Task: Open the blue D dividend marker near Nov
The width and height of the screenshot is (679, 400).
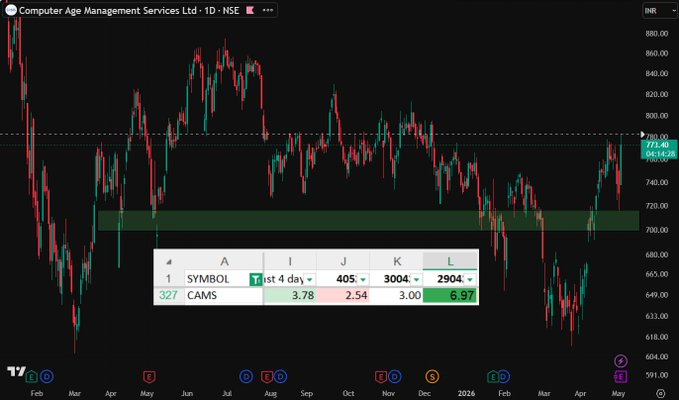Action: (x=394, y=377)
